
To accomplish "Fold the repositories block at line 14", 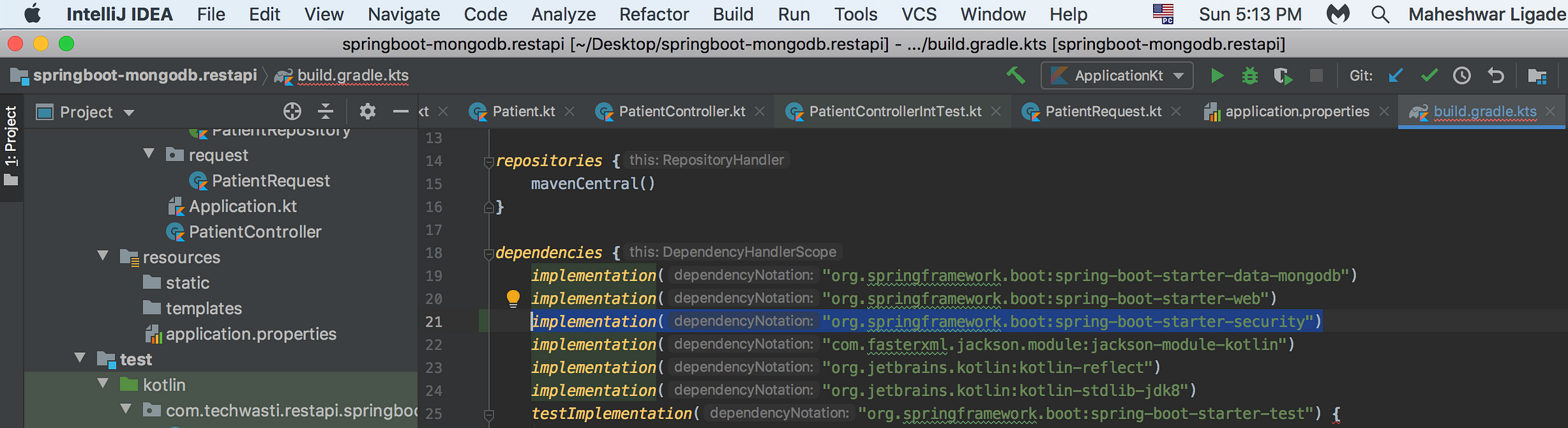I will tap(489, 161).
